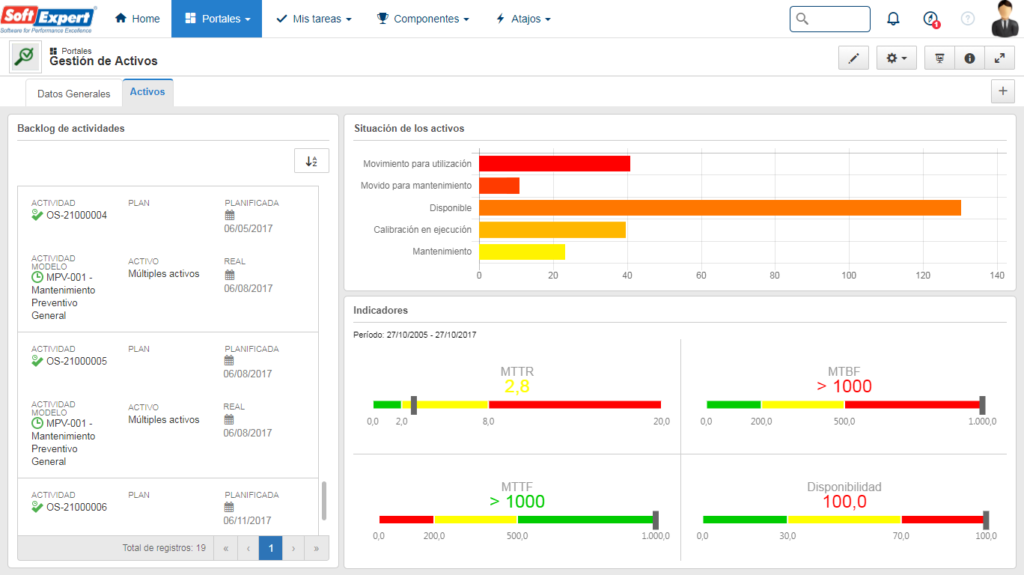Click the clock icon of first MPV-001 entry

(37, 277)
